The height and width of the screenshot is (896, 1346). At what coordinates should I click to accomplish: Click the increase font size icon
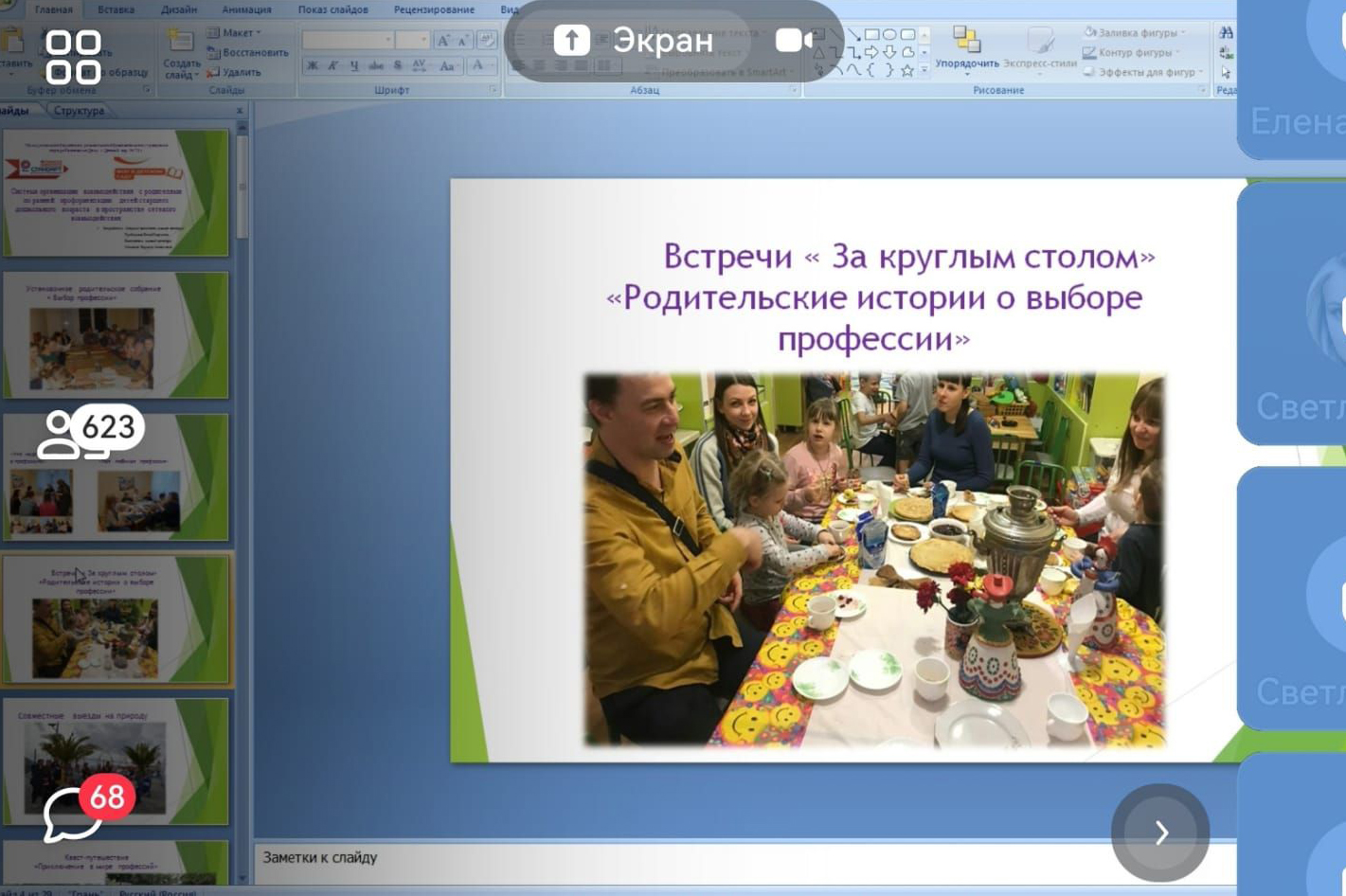tap(443, 40)
